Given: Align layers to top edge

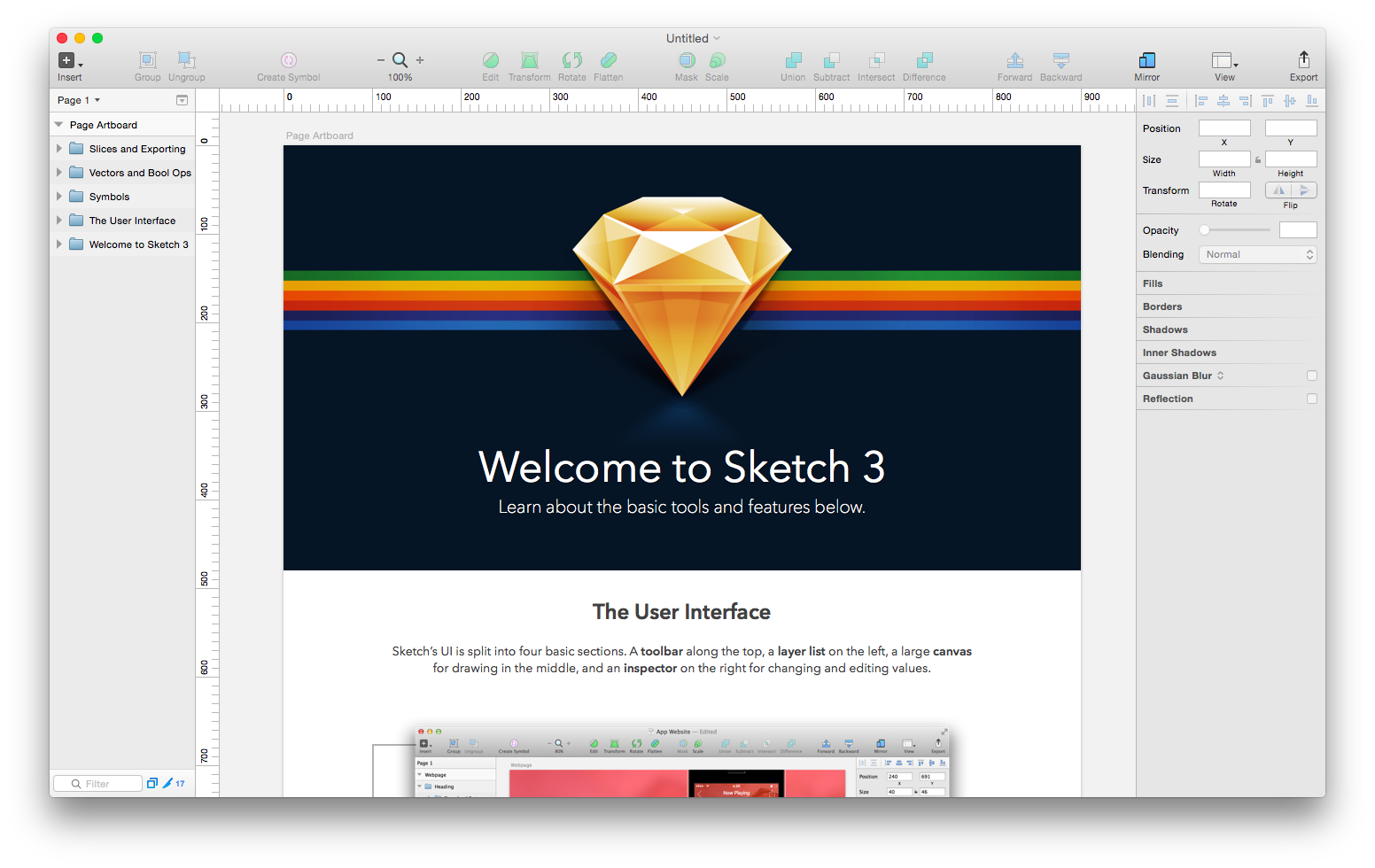Looking at the screenshot, I should pos(1268,101).
